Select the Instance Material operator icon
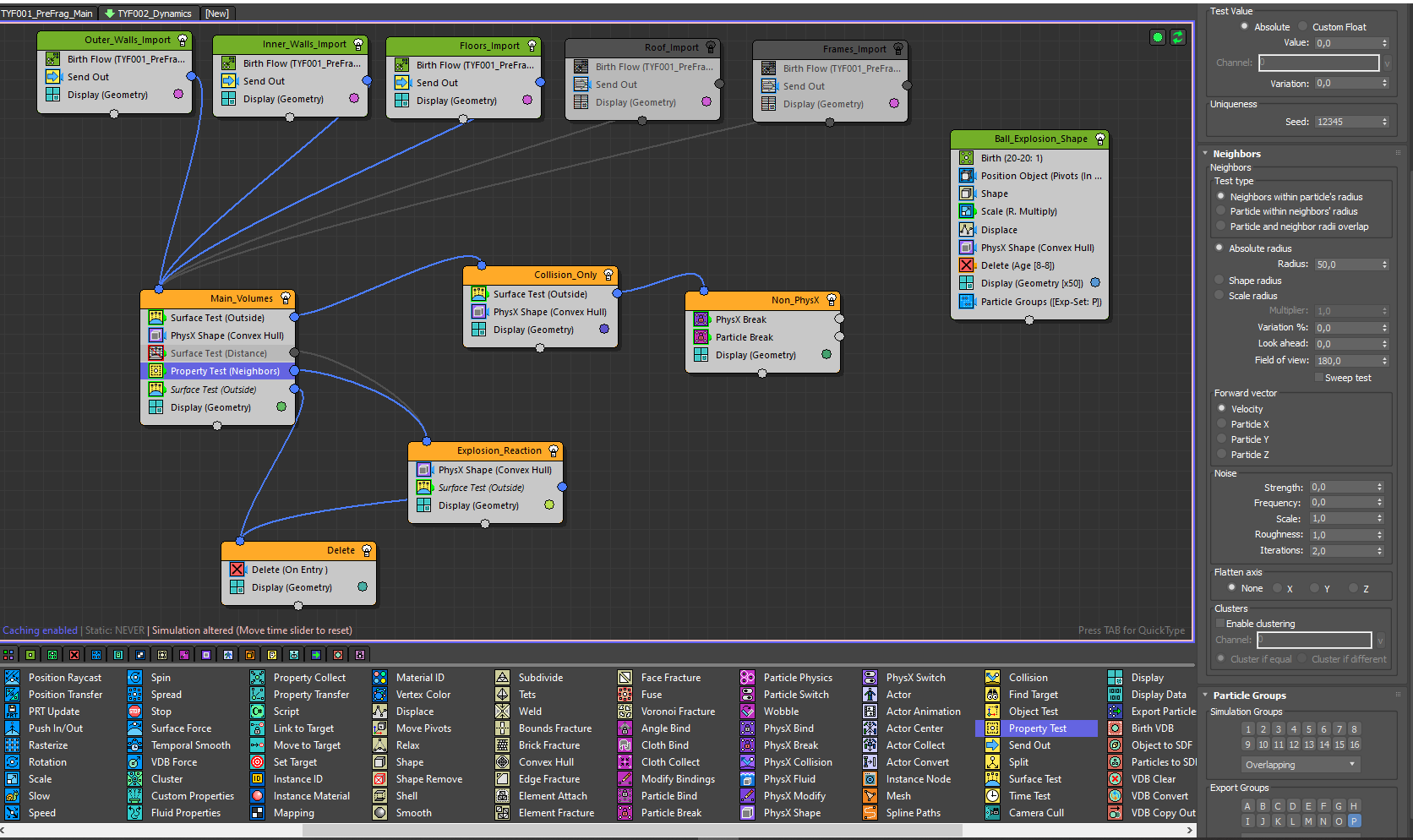This screenshot has height=840, width=1413. point(258,795)
